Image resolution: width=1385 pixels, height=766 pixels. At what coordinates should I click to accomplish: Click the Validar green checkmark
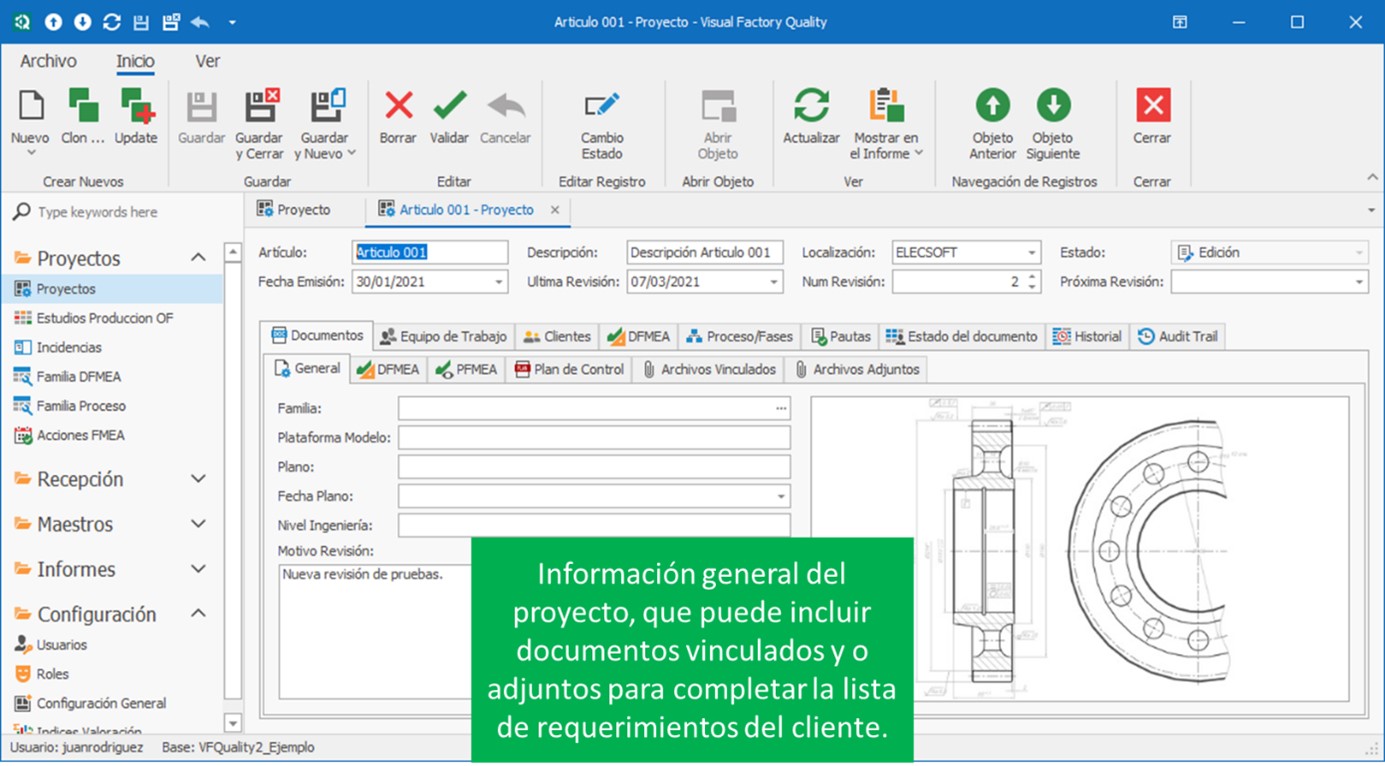click(450, 105)
